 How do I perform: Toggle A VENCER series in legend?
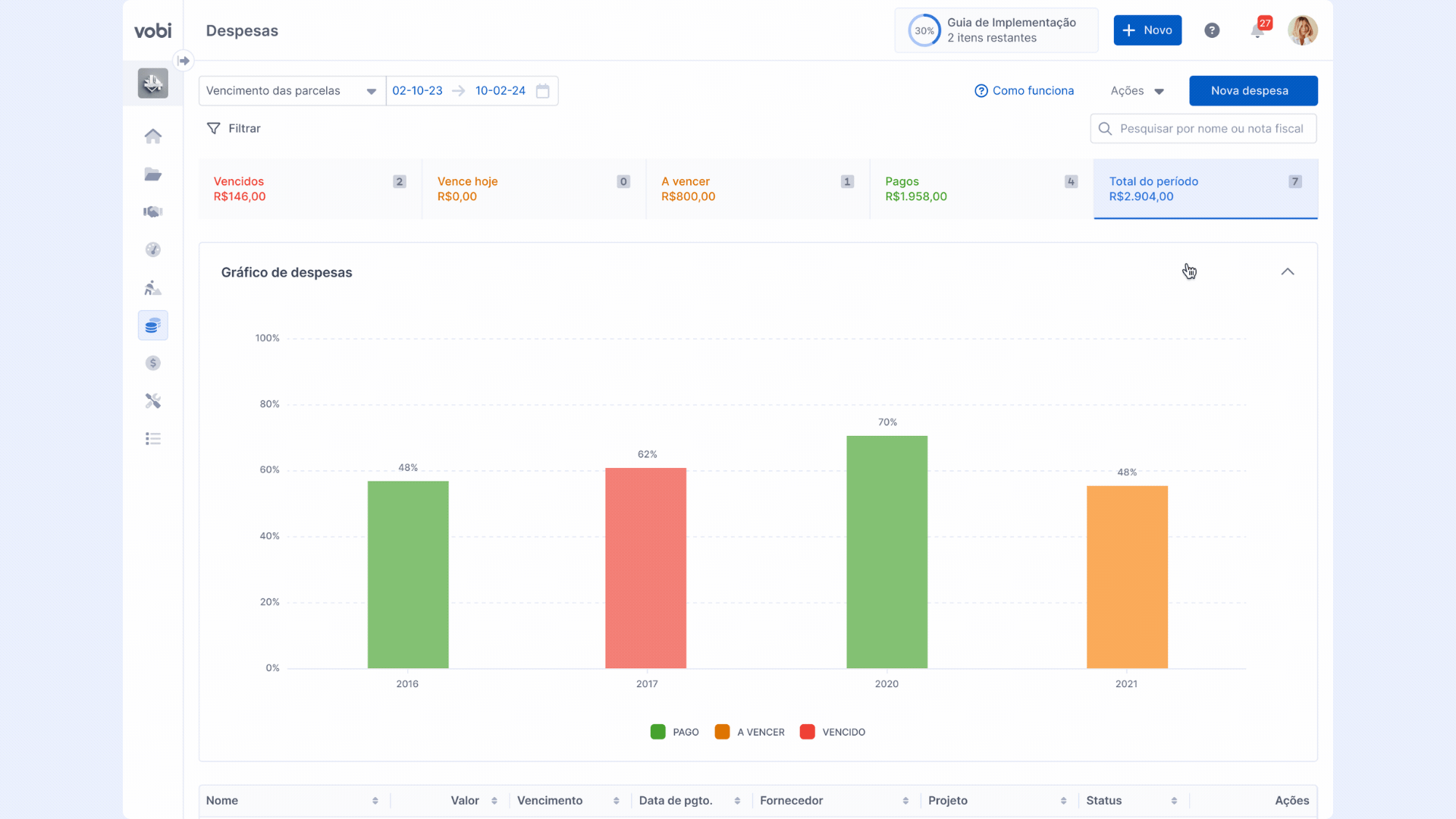(749, 732)
